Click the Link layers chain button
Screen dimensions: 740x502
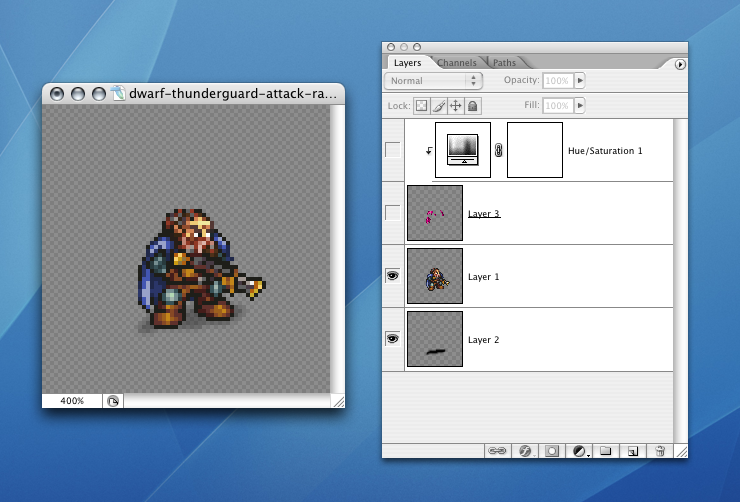[497, 451]
